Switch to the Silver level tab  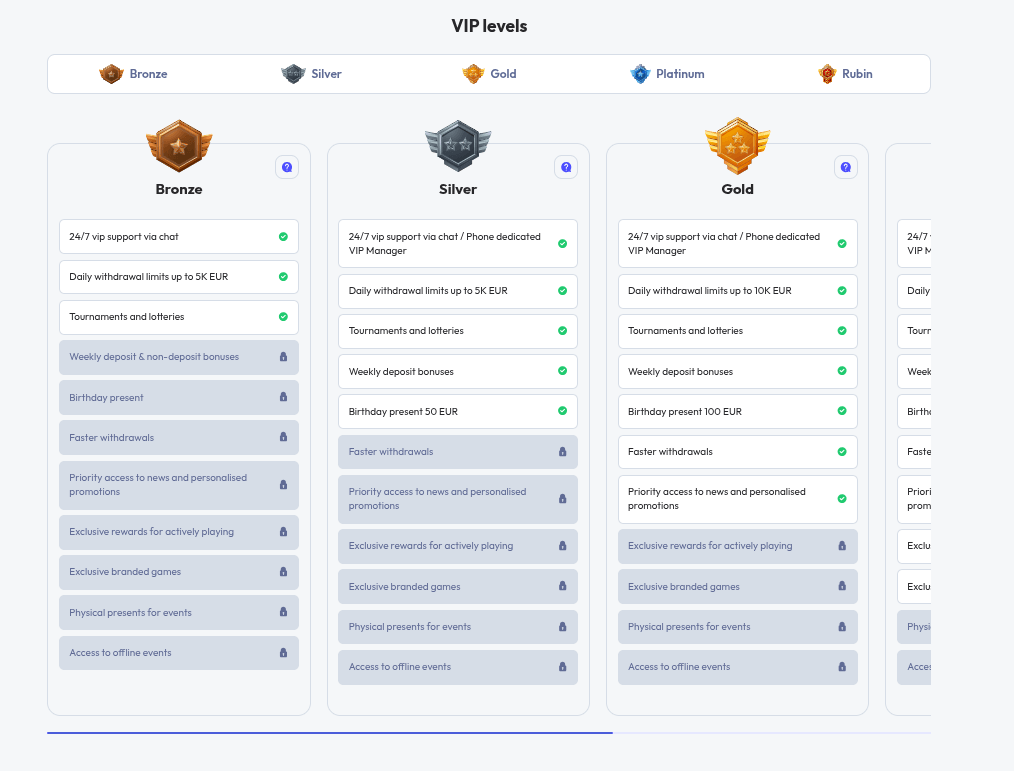click(312, 74)
